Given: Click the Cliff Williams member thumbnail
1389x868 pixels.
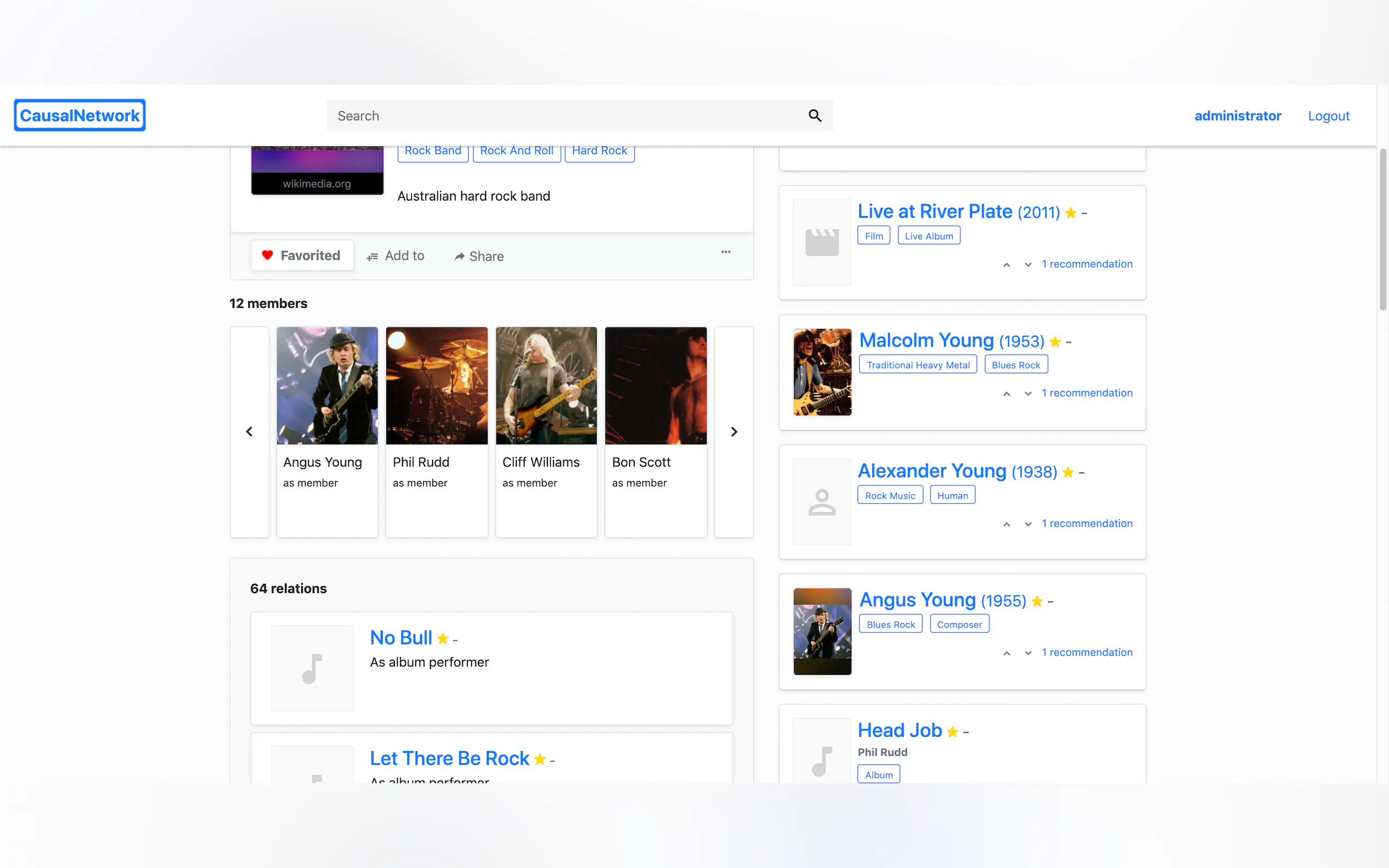Looking at the screenshot, I should [x=546, y=386].
